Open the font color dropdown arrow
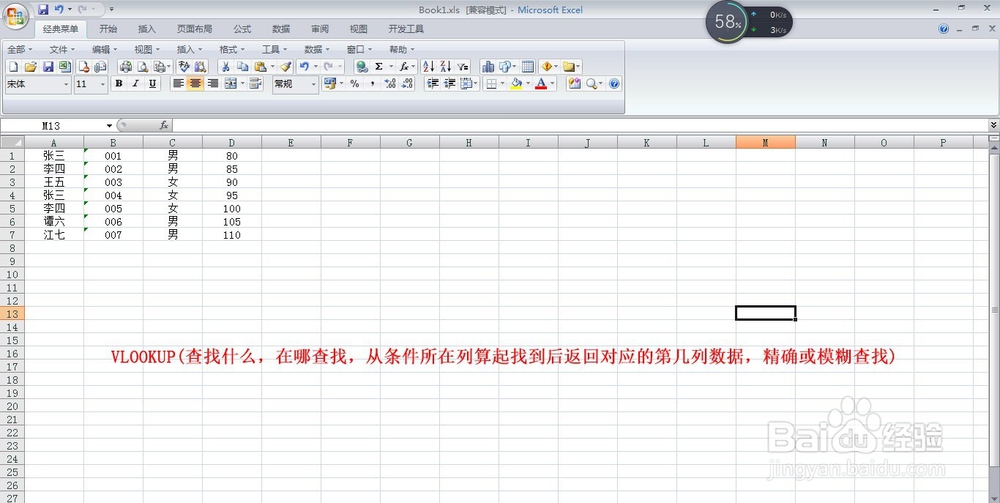The height and width of the screenshot is (503, 1000). 552,84
